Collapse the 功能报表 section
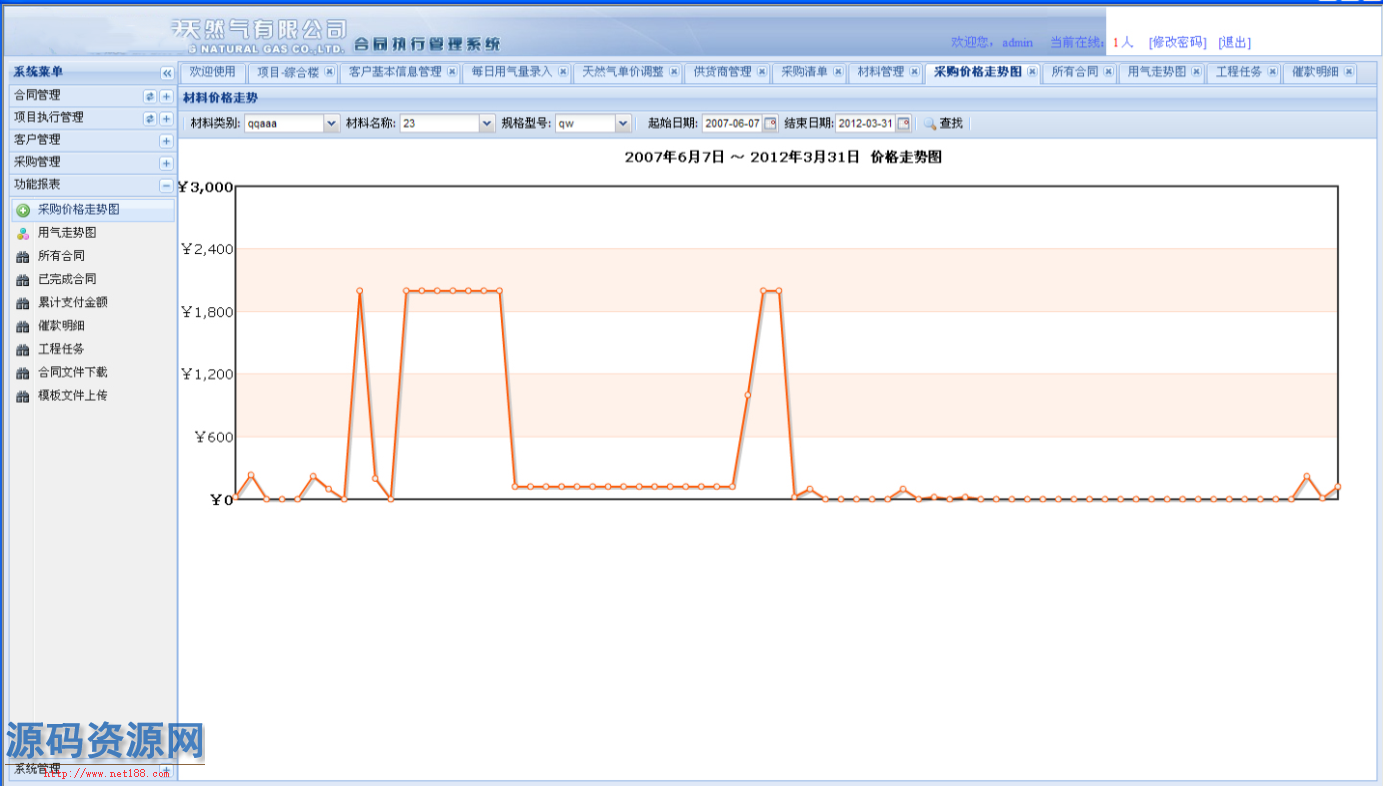 point(166,186)
